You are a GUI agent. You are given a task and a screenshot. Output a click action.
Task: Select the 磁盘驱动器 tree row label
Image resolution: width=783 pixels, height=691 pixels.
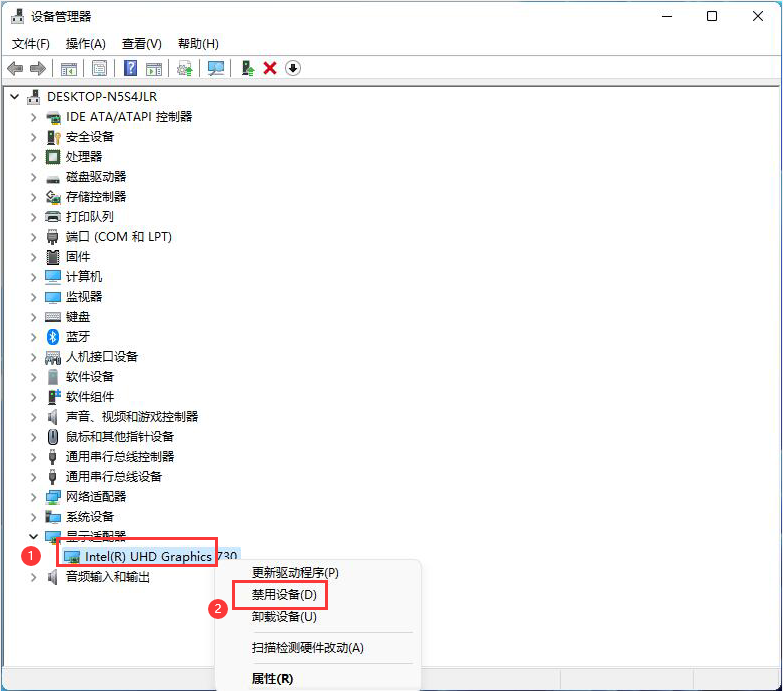tap(96, 177)
